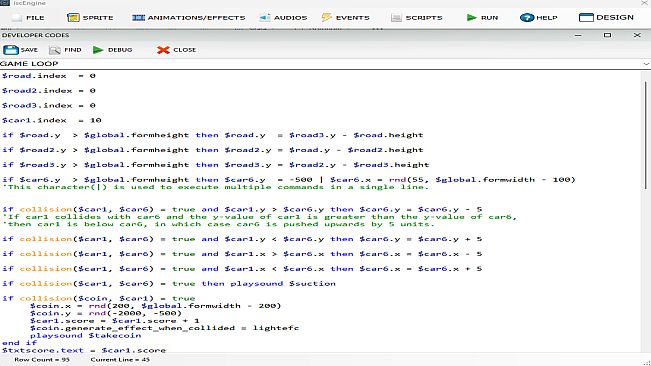Click the HELP label
Viewport: 651px width, 366px height.
click(x=547, y=18)
